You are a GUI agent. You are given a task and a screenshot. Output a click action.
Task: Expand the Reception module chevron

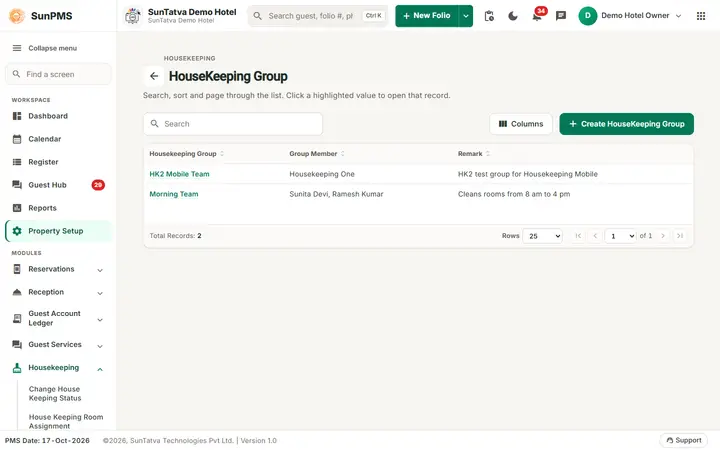[x=100, y=293]
